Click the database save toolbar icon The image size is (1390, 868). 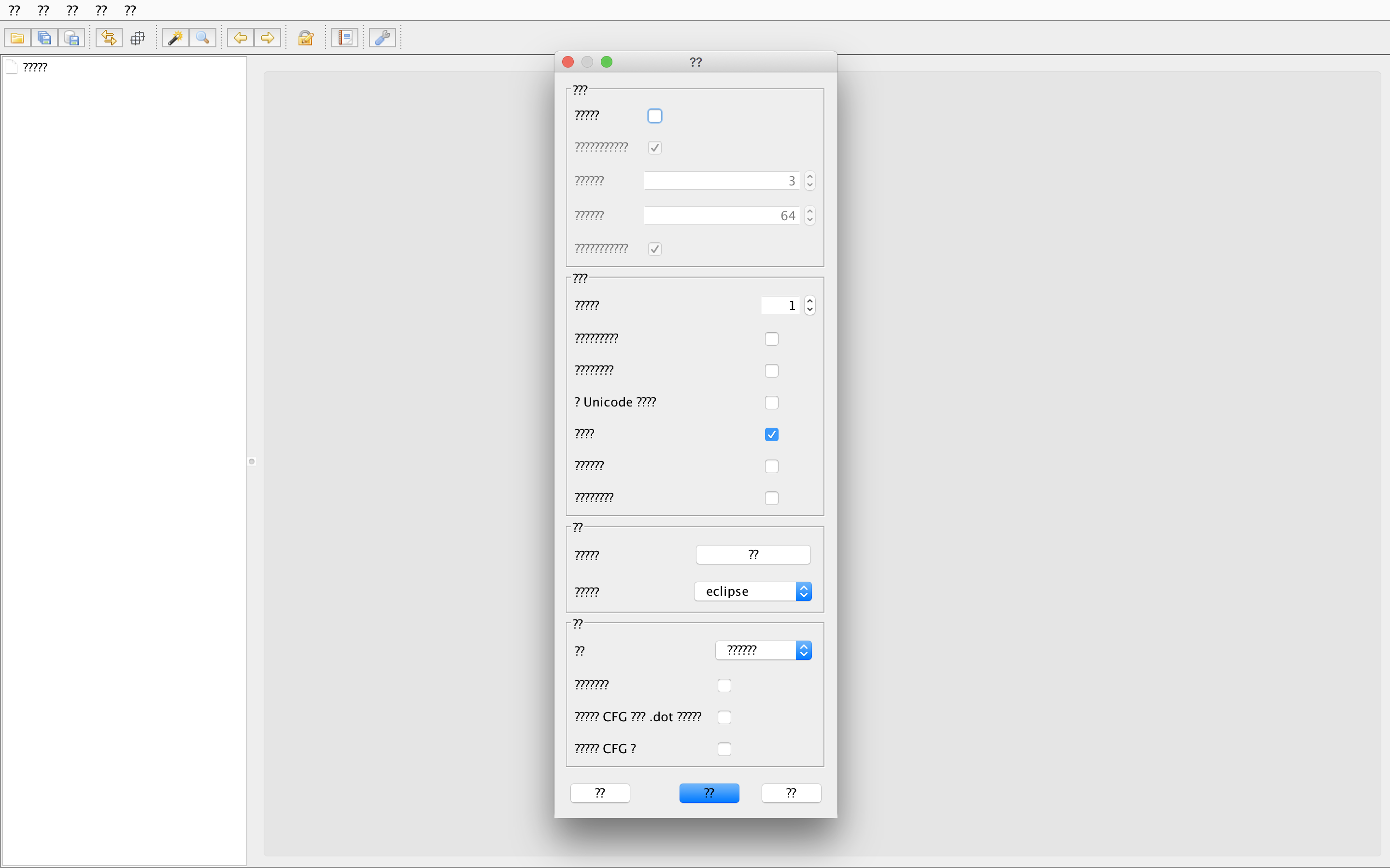point(72,37)
